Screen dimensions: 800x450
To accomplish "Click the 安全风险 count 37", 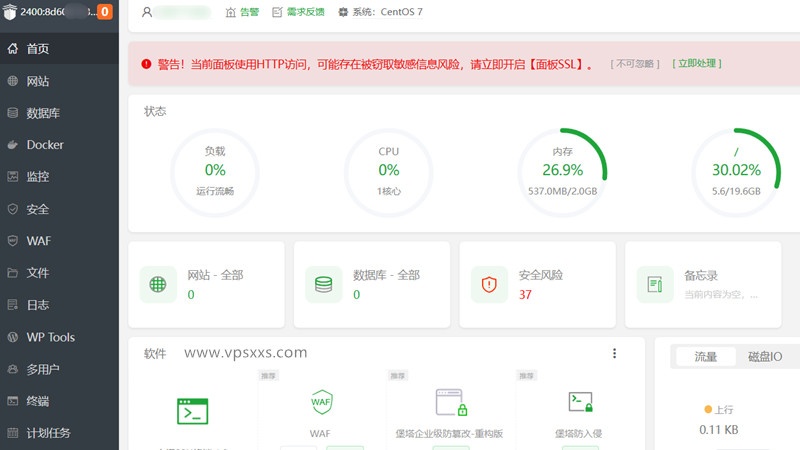I will click(x=525, y=294).
